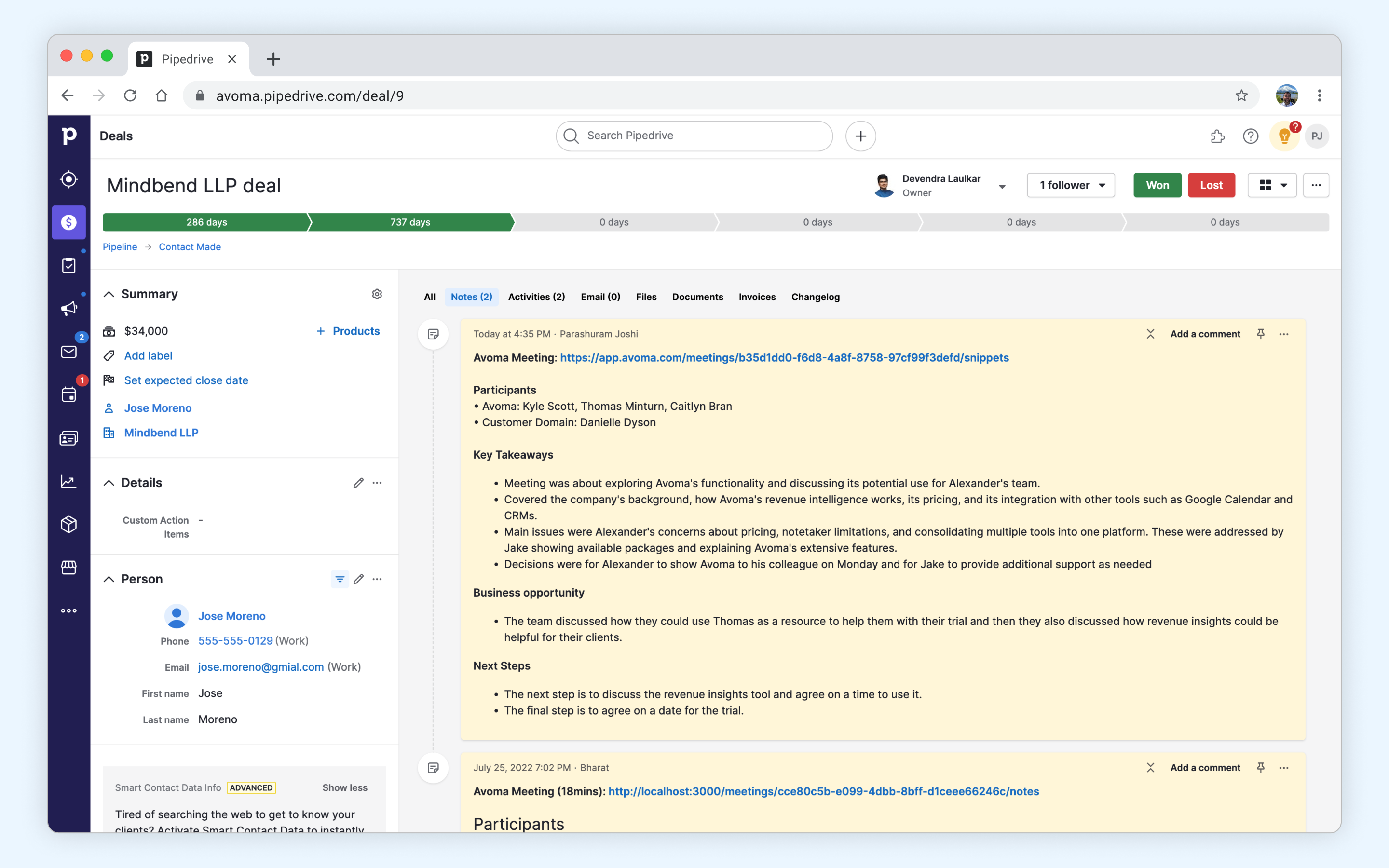Open the Deals dollar icon in sidebar
Image resolution: width=1389 pixels, height=868 pixels.
pos(69,222)
